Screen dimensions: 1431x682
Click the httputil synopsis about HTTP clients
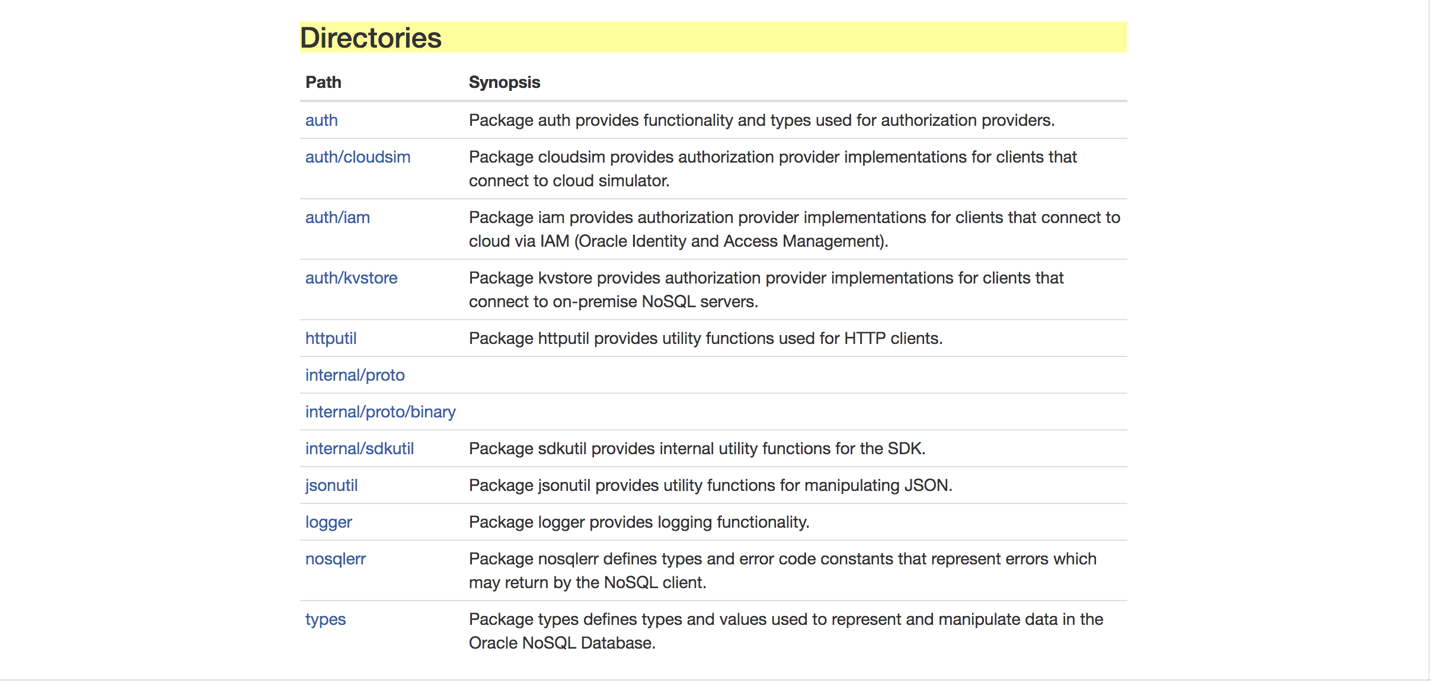705,338
